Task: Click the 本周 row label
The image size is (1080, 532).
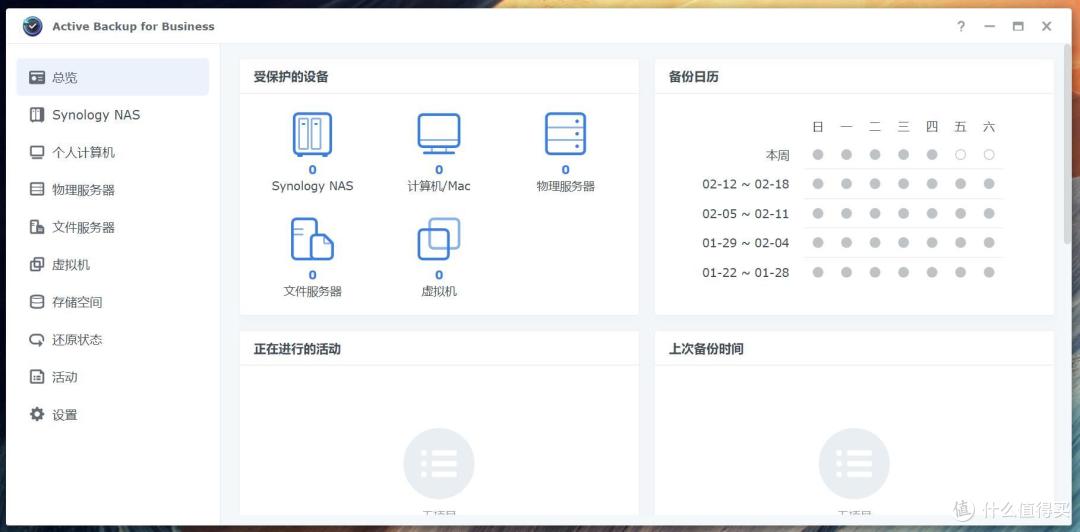Action: pyautogui.click(x=778, y=155)
